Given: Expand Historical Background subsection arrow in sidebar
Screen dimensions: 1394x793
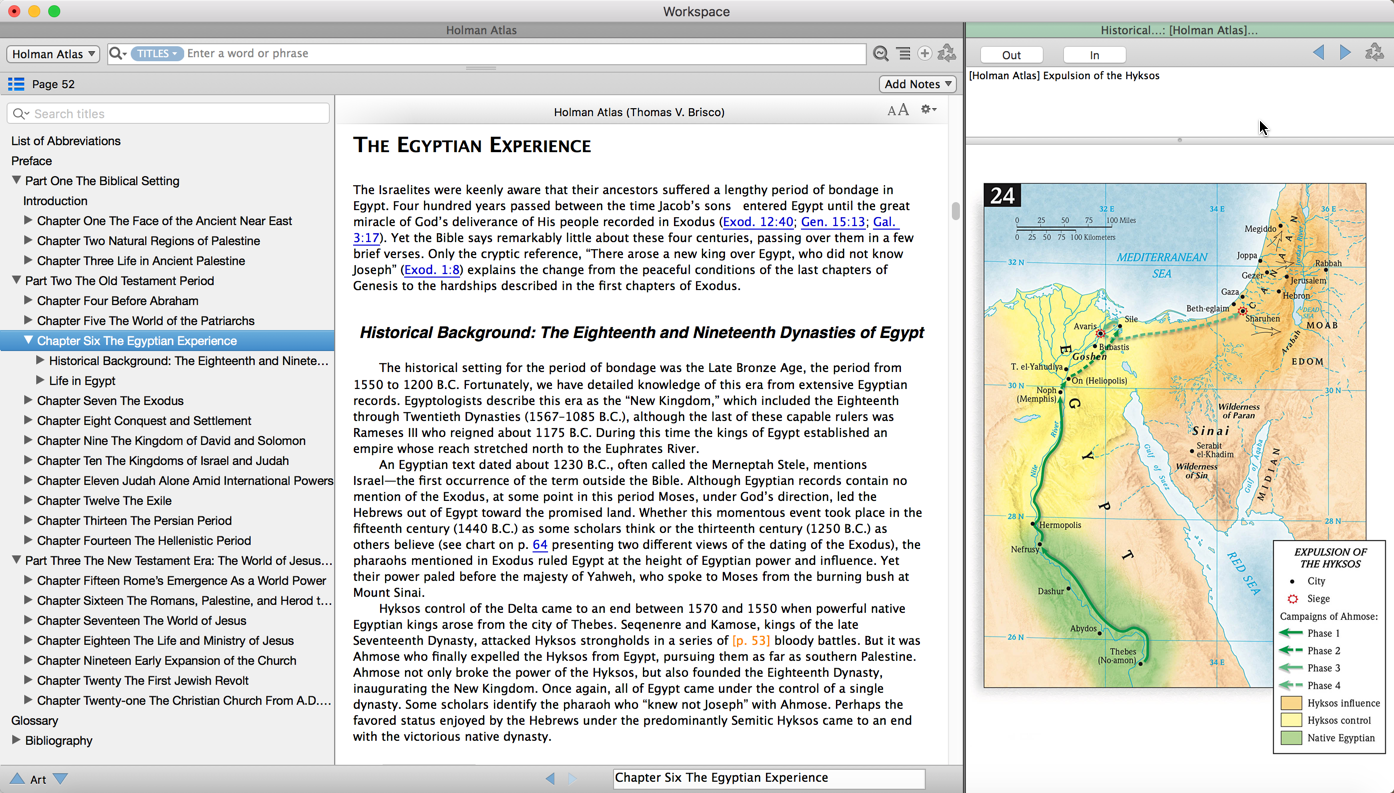Looking at the screenshot, I should pyautogui.click(x=40, y=361).
